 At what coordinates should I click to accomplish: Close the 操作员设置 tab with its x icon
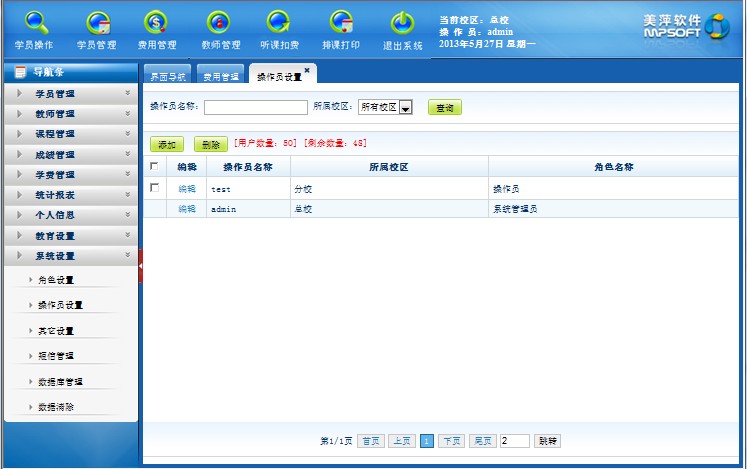307,69
